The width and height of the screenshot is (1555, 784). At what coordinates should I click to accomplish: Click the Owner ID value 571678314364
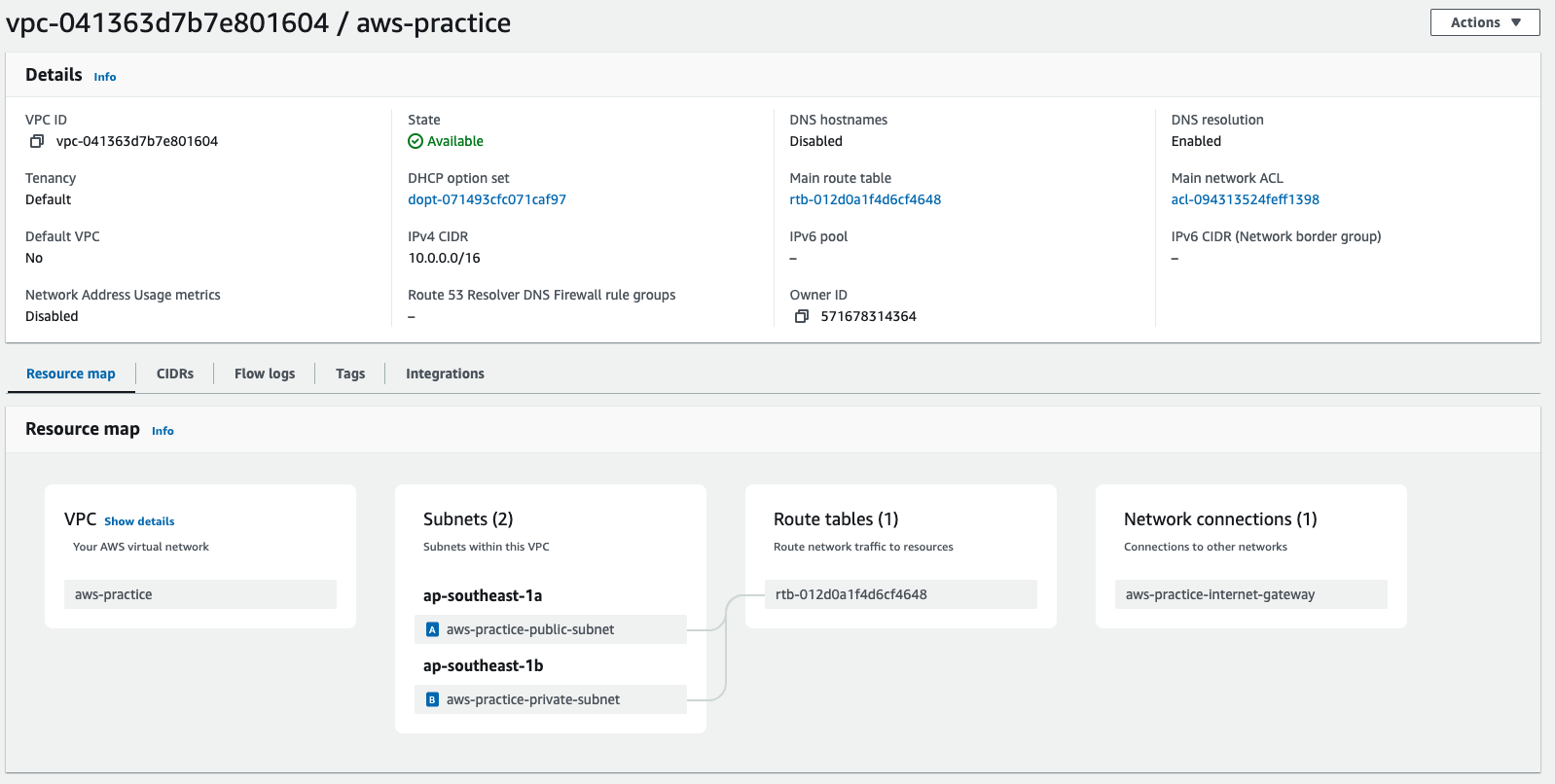coord(868,316)
